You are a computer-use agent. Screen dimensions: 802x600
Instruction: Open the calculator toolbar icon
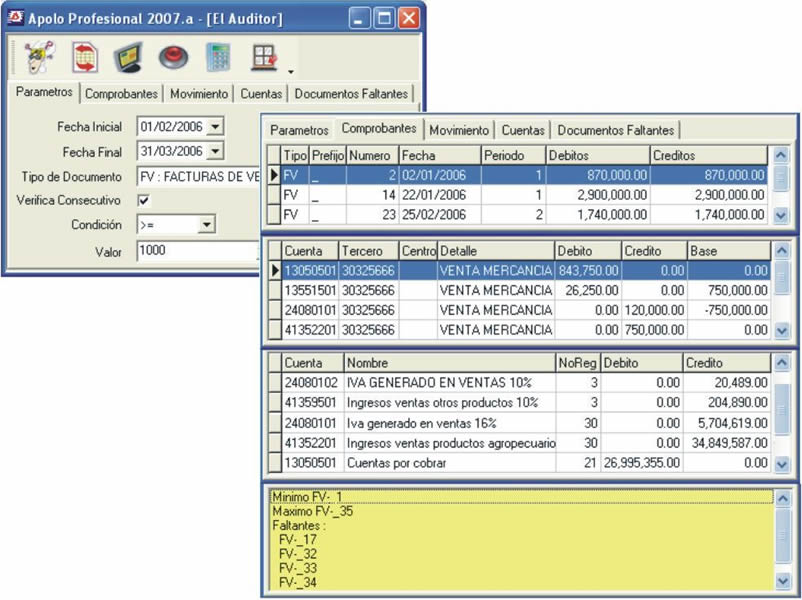[x=218, y=57]
